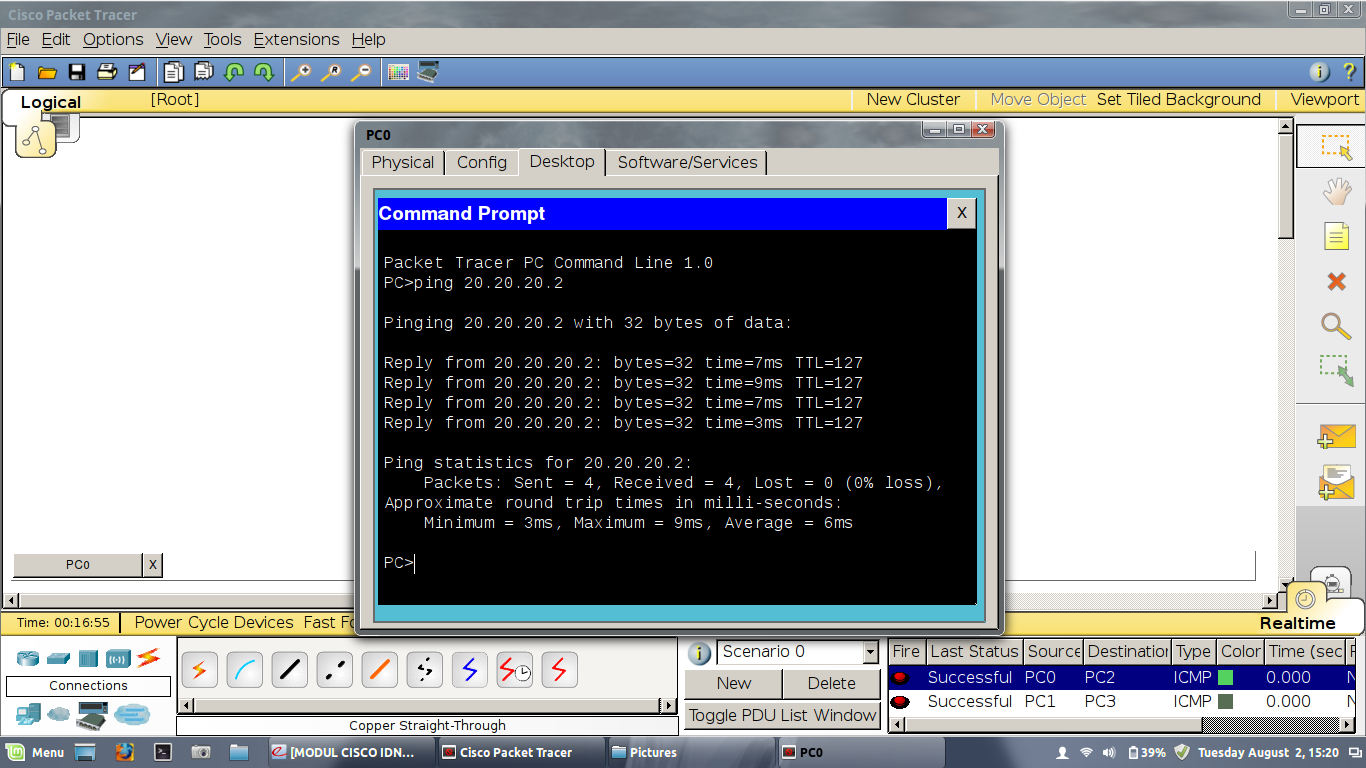Switch to the Config tab of PC0

pos(481,162)
